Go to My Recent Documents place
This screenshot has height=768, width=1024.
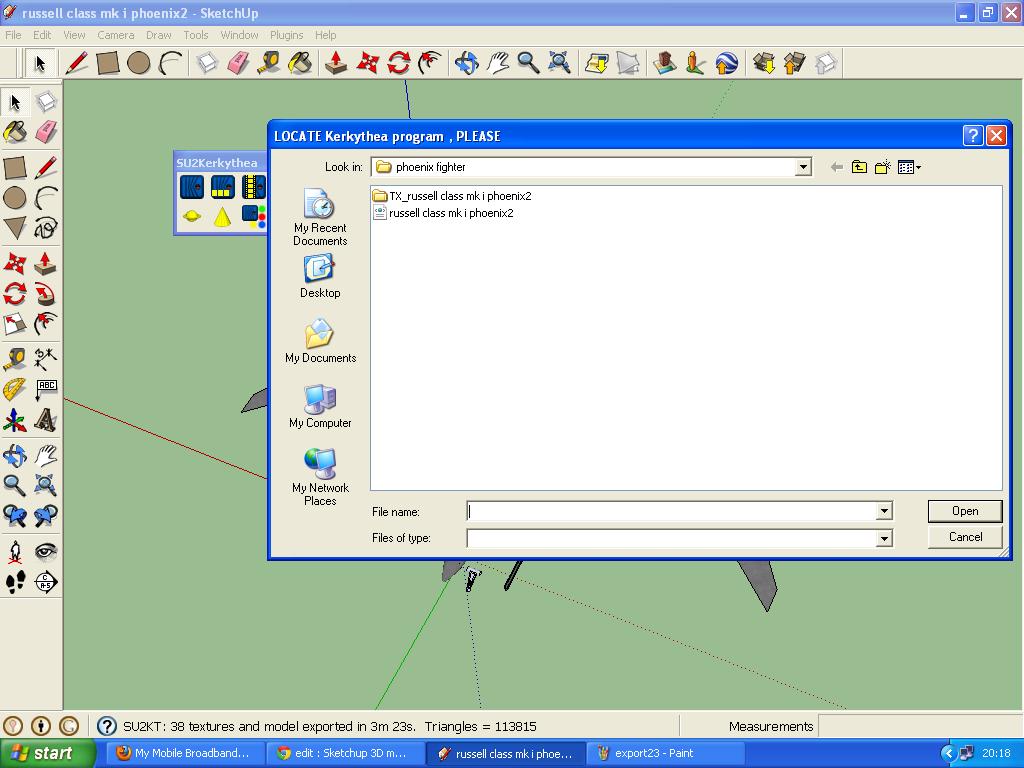pos(320,217)
